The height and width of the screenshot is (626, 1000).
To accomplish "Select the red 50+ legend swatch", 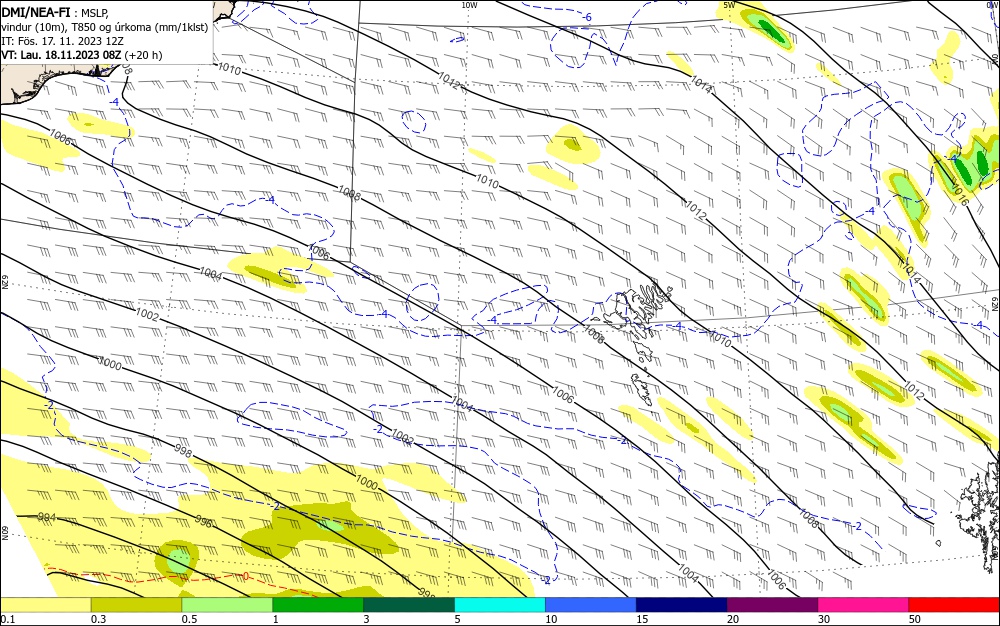I will tap(954, 605).
